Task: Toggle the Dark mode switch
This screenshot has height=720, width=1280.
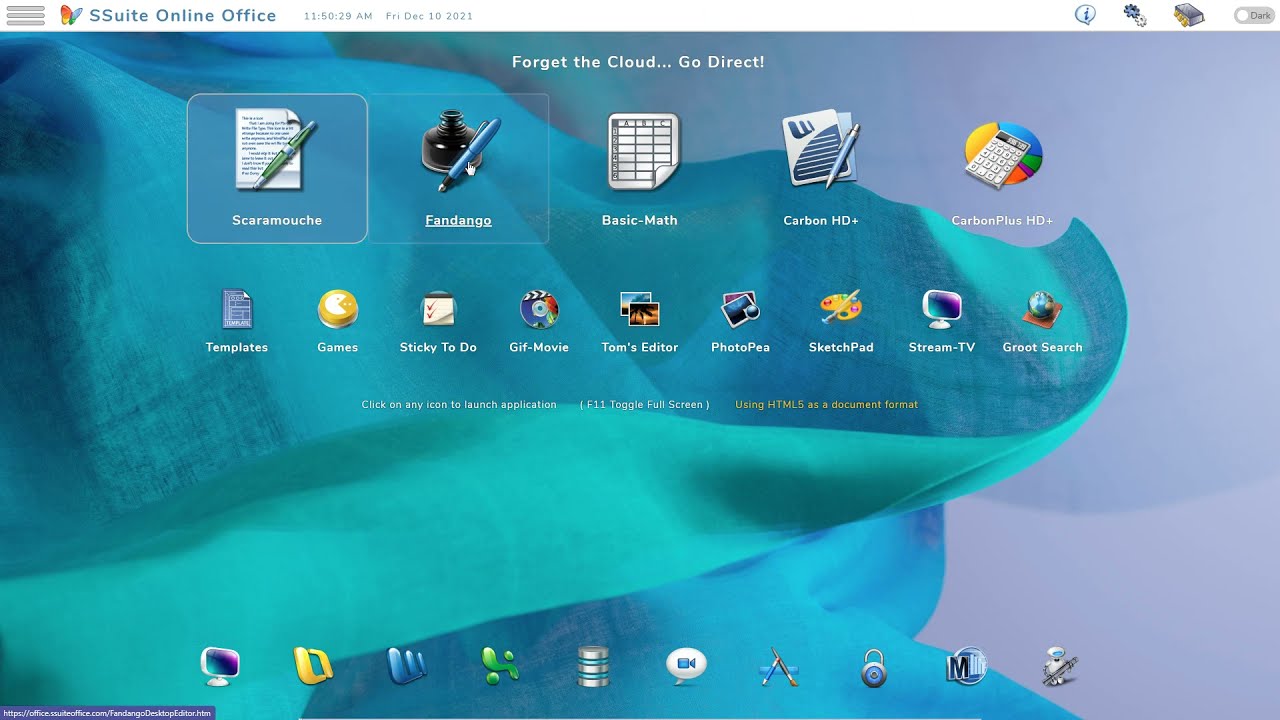Action: point(1254,16)
